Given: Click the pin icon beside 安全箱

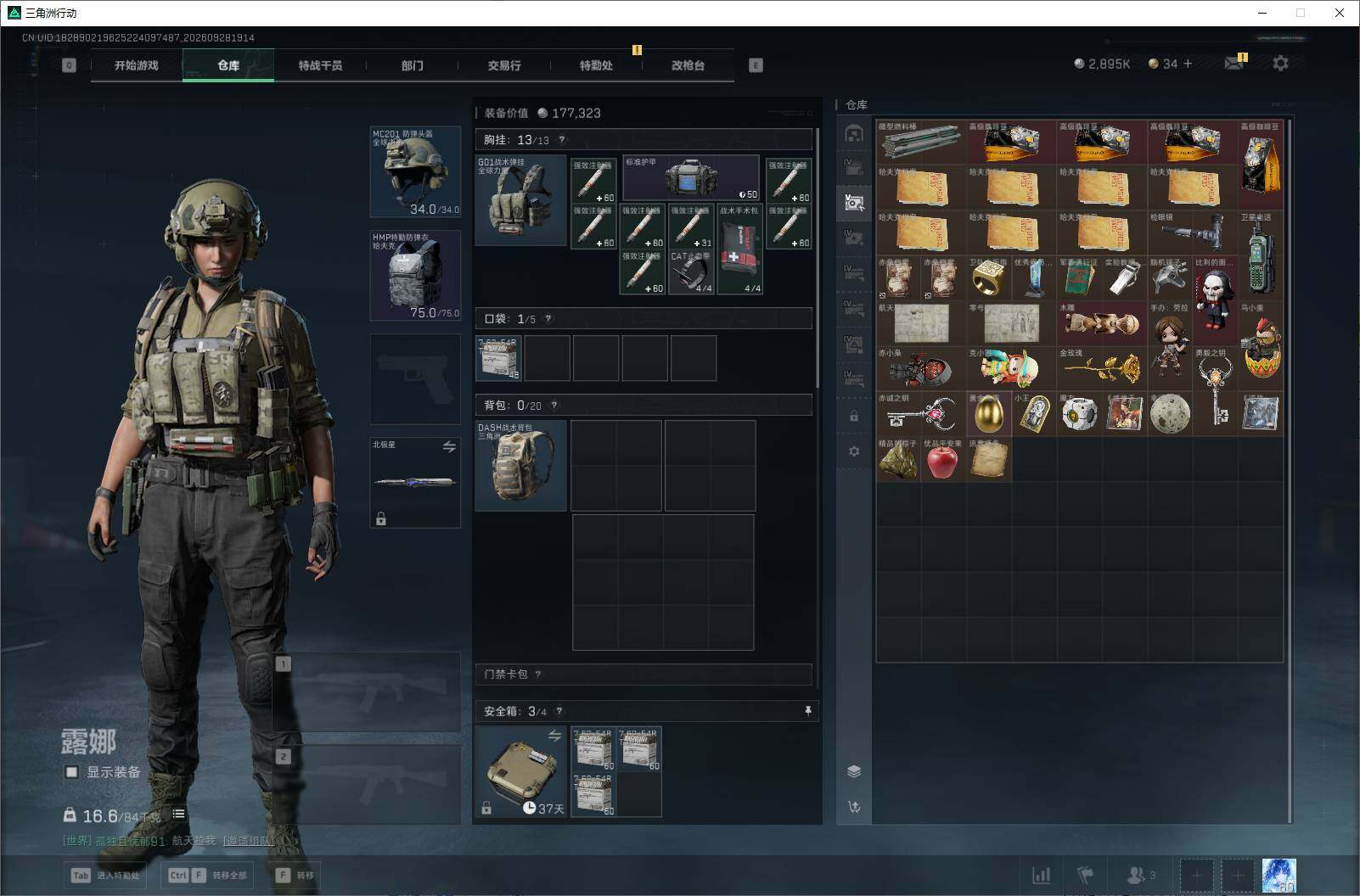Looking at the screenshot, I should click(807, 711).
